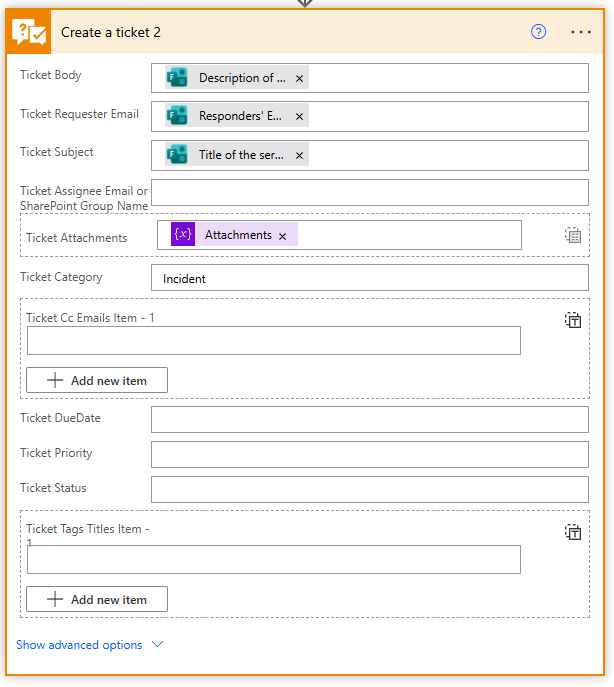The height and width of the screenshot is (687, 614).
Task: Click the Create a ticket 2 action icon
Action: [31, 32]
